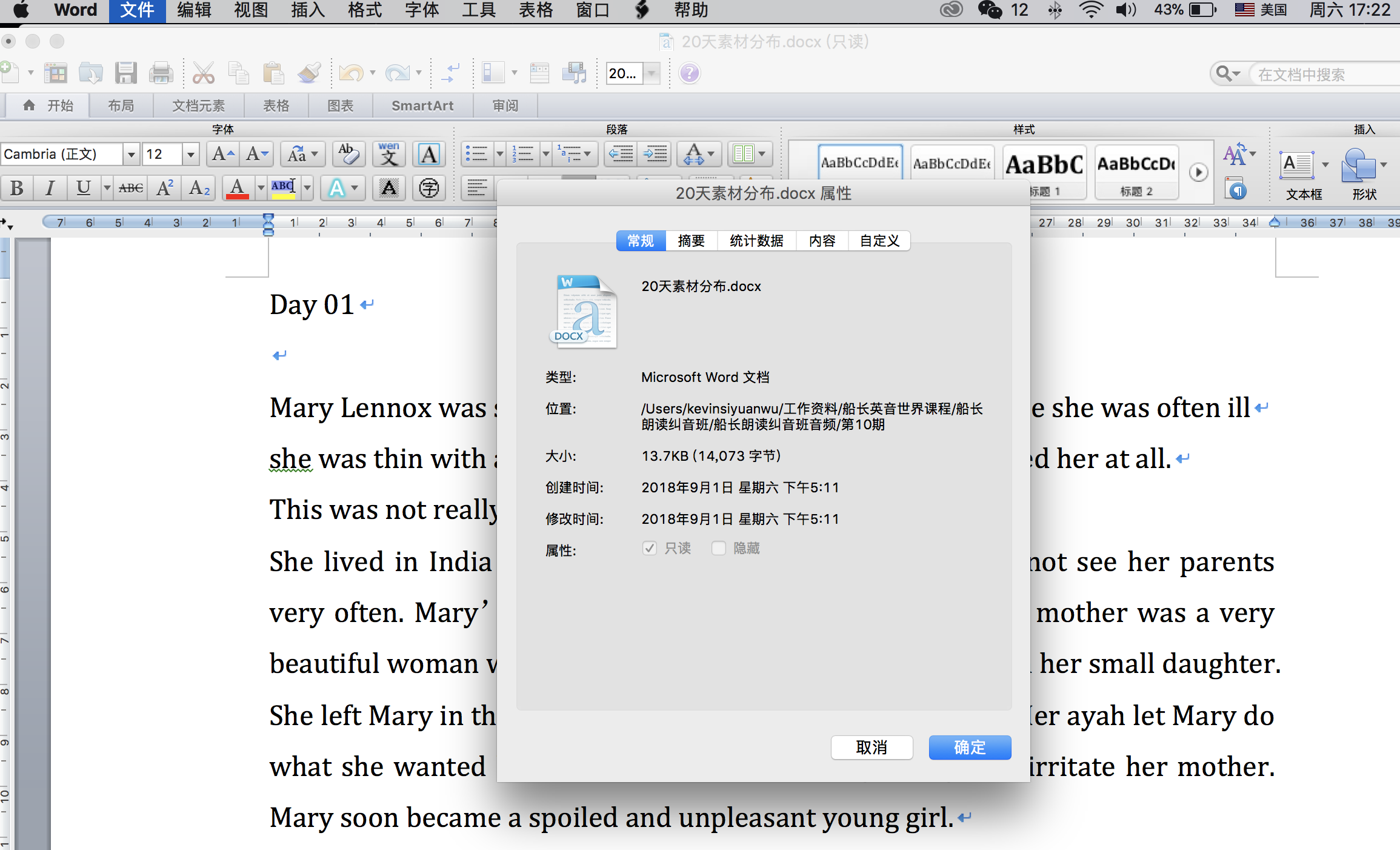Toggle the hidden 隐藏 checkbox
The image size is (1400, 850).
719,548
